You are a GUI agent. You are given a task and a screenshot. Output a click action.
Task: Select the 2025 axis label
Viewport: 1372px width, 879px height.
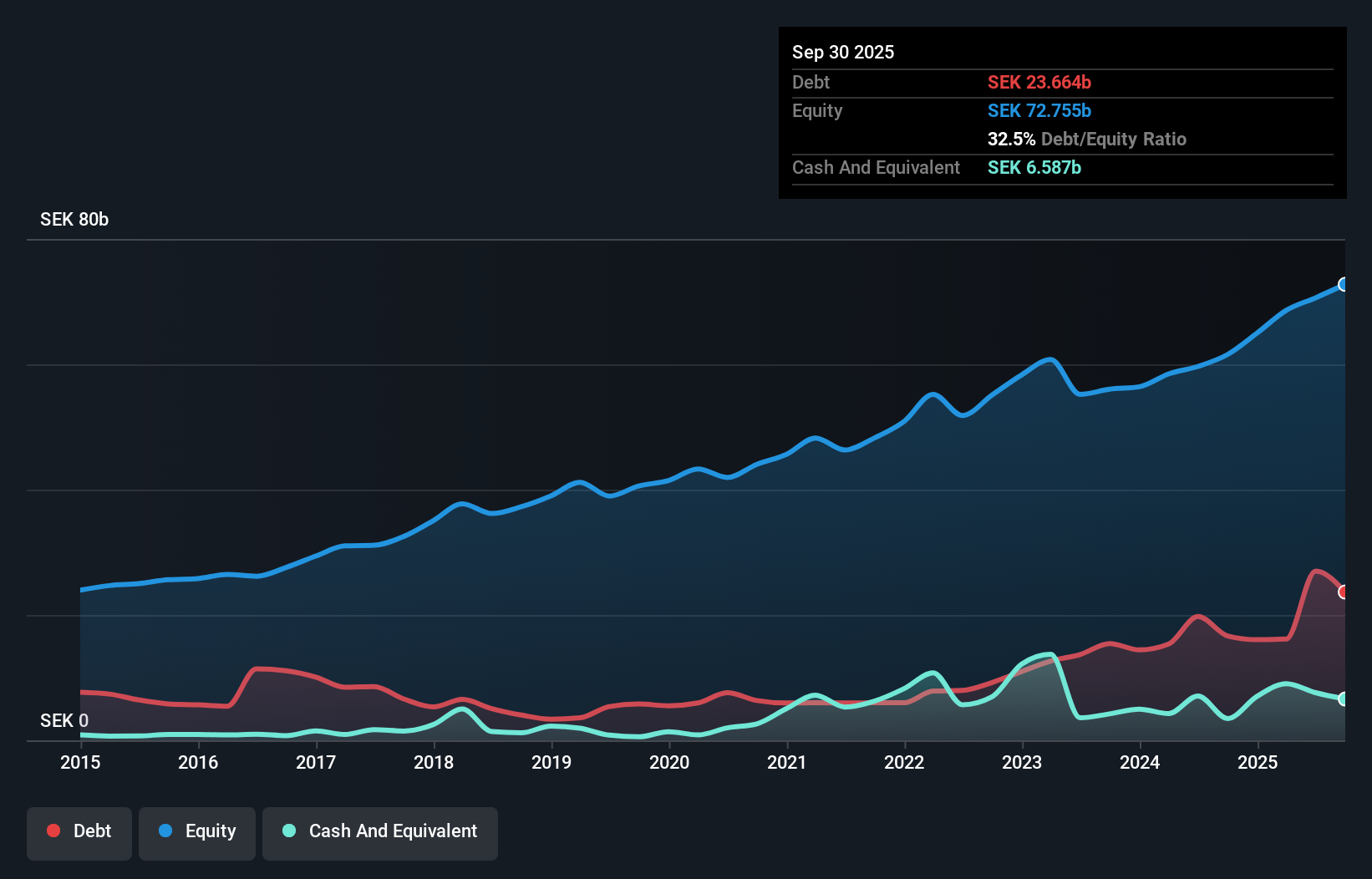(x=1258, y=763)
